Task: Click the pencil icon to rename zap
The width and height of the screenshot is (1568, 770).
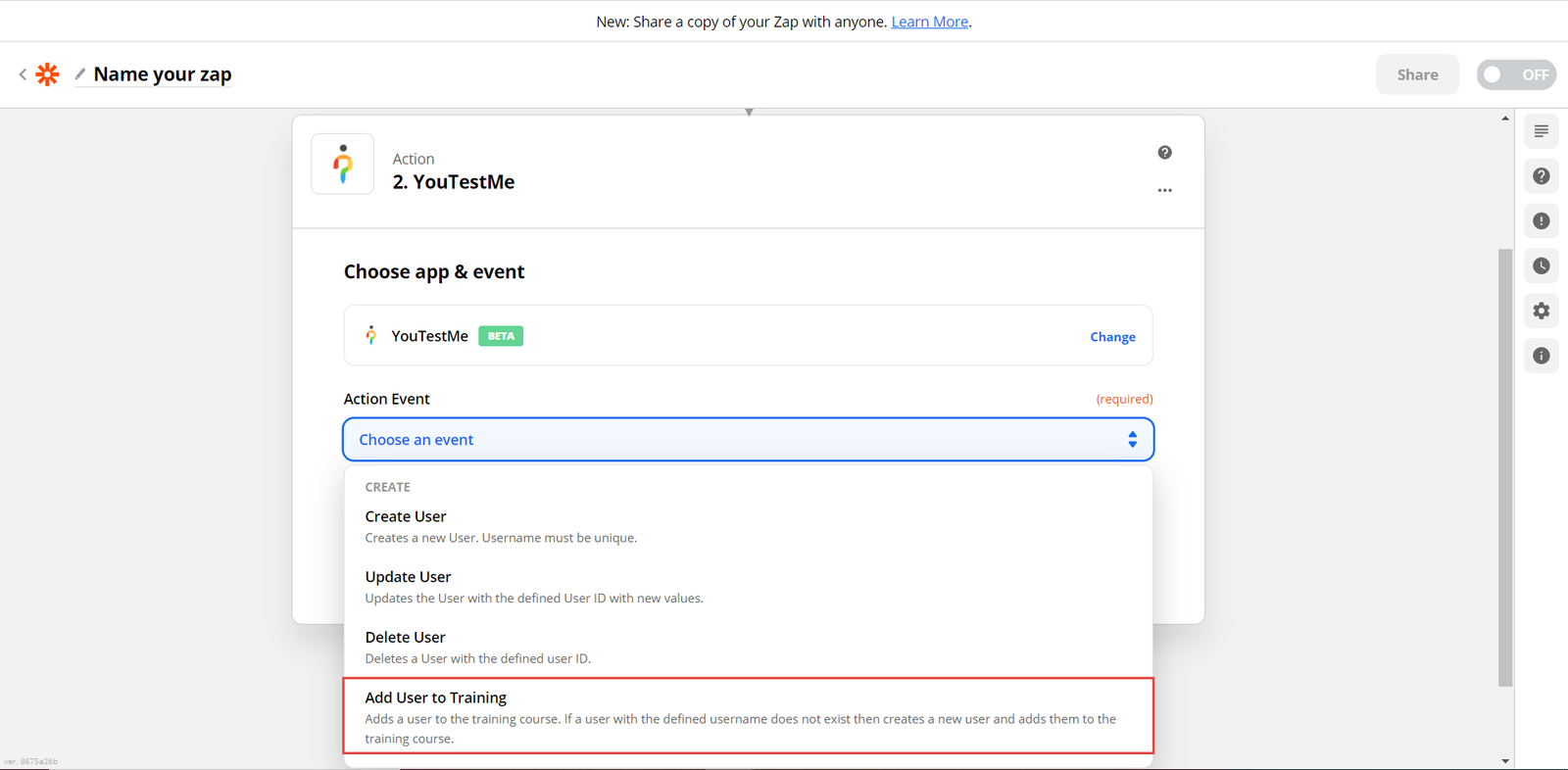Action: pos(80,74)
